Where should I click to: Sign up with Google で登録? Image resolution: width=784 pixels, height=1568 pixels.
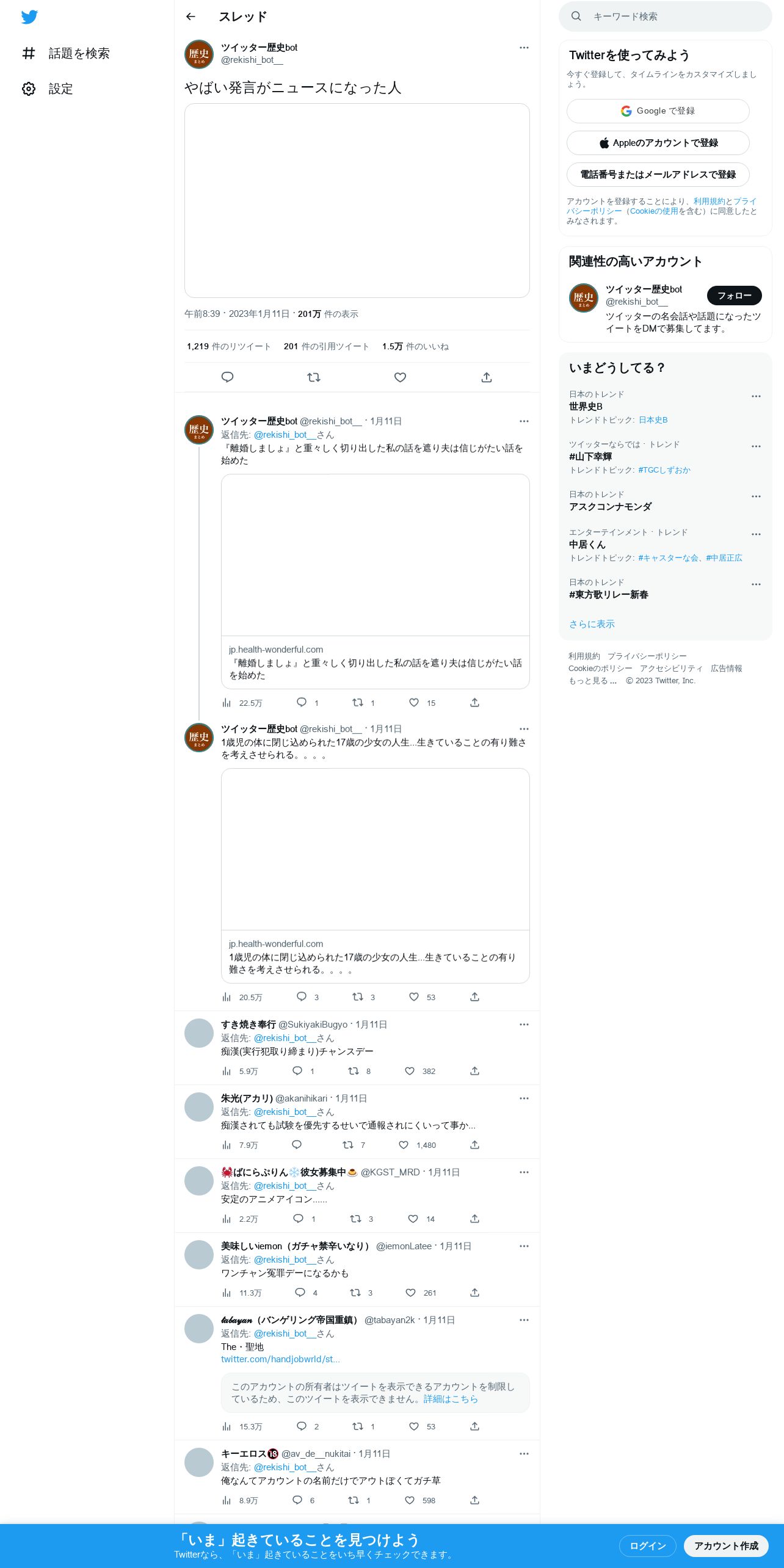658,111
